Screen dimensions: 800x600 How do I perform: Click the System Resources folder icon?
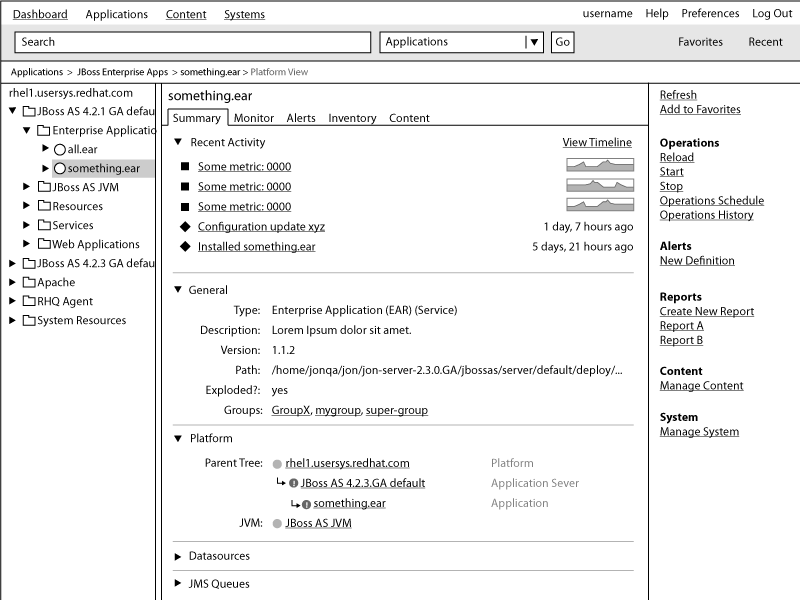(29, 320)
